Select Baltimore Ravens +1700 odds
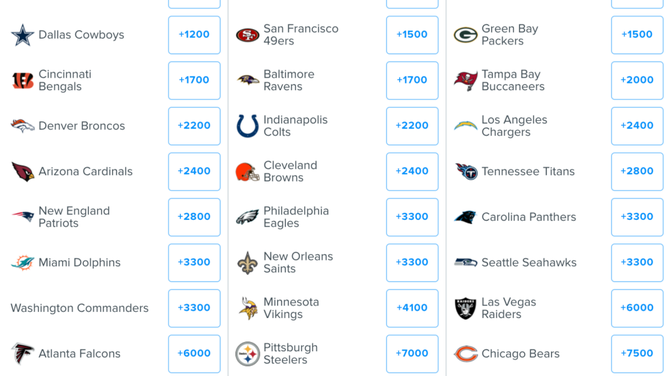 coord(412,80)
